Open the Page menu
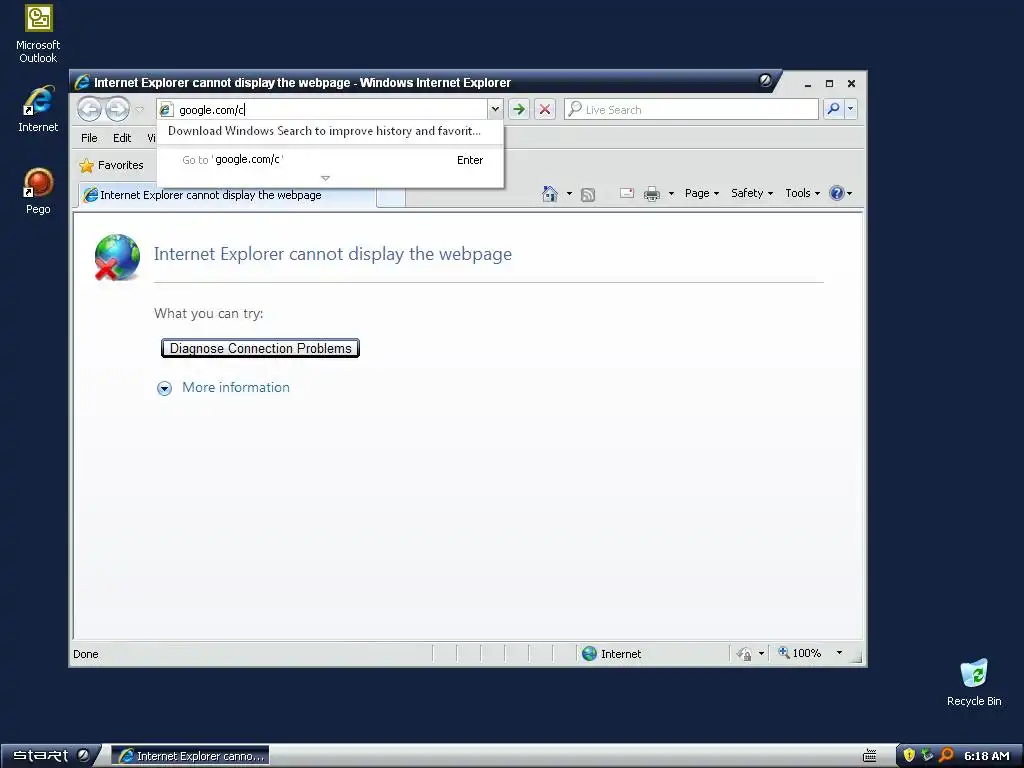Screen dimensions: 1024x768 point(701,193)
